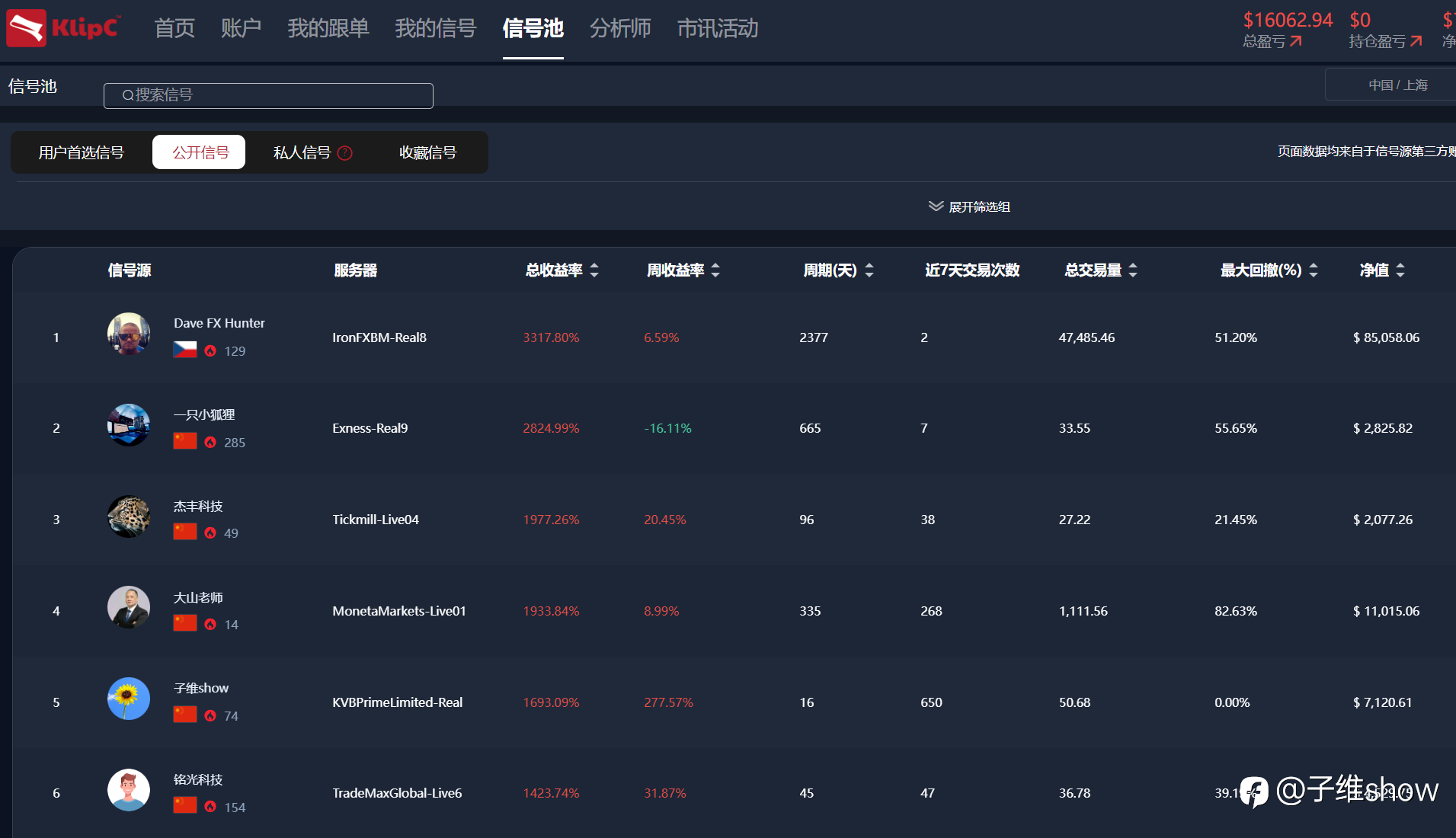Click net value $ 11,015.06

tap(1386, 611)
